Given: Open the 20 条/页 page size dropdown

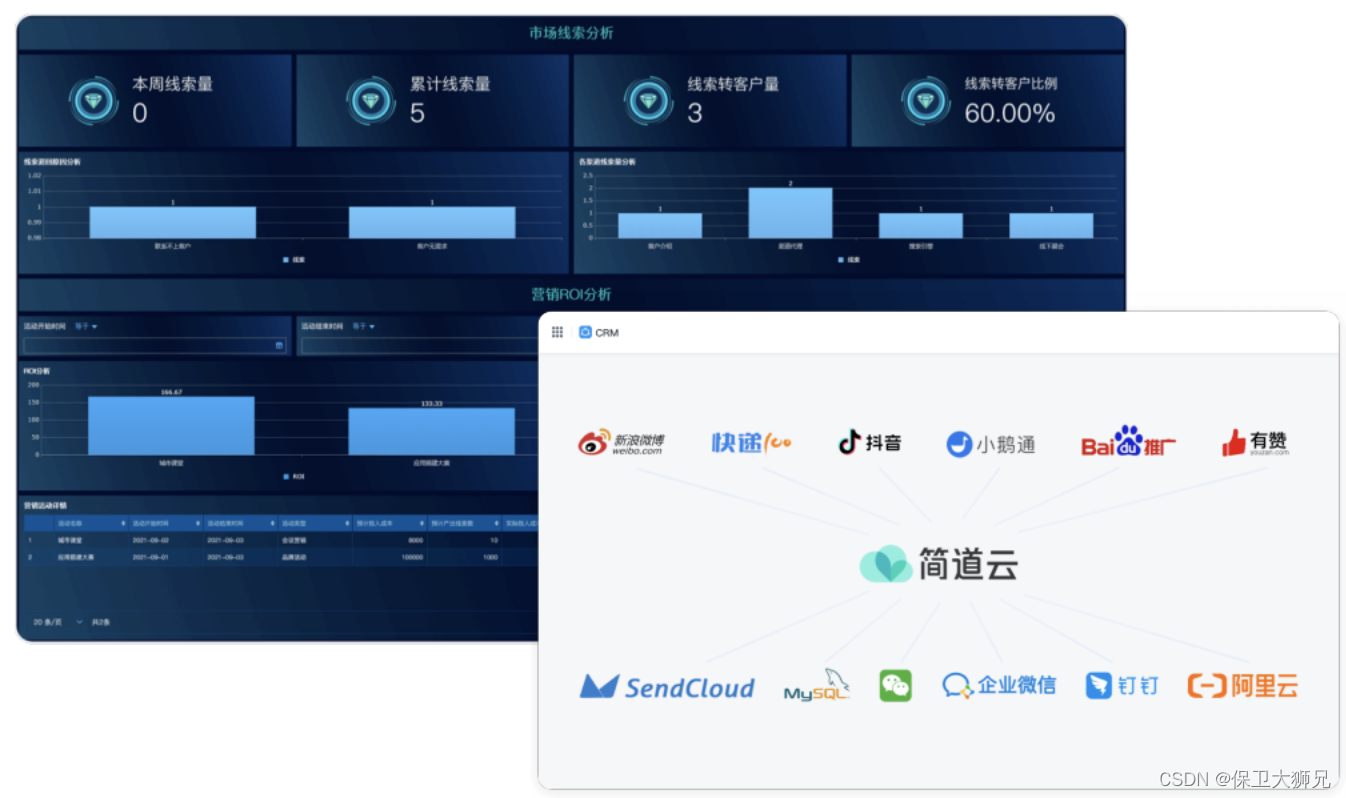Looking at the screenshot, I should 59,622.
